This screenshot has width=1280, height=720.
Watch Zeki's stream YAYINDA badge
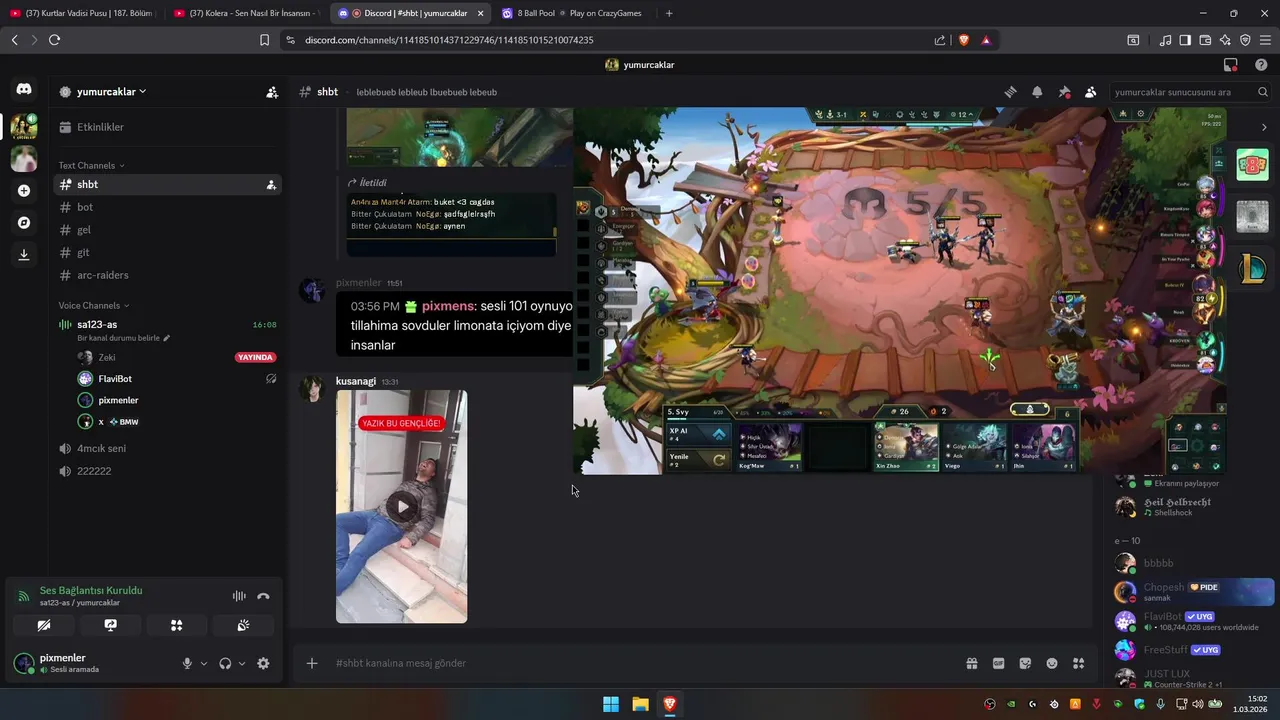point(255,357)
